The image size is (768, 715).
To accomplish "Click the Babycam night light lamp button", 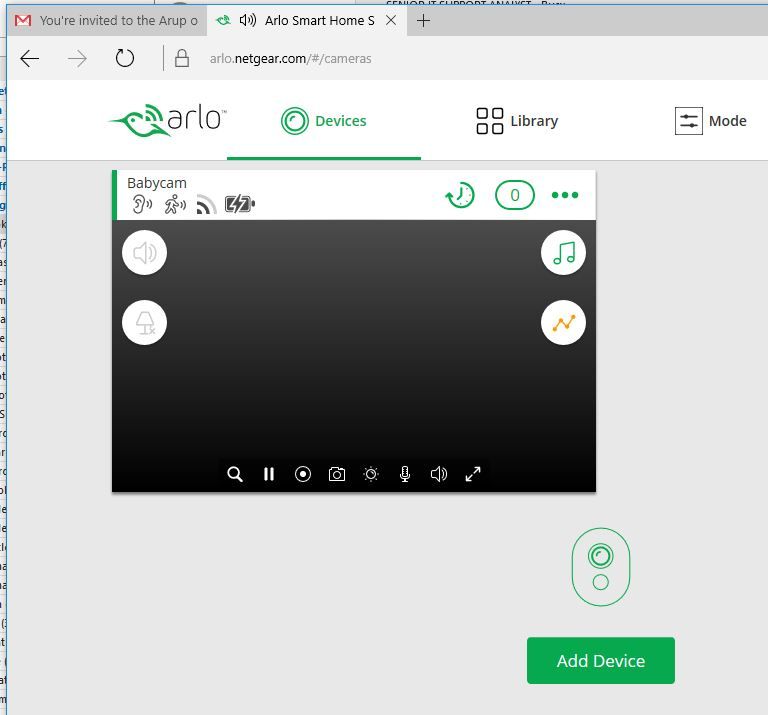I will (144, 323).
